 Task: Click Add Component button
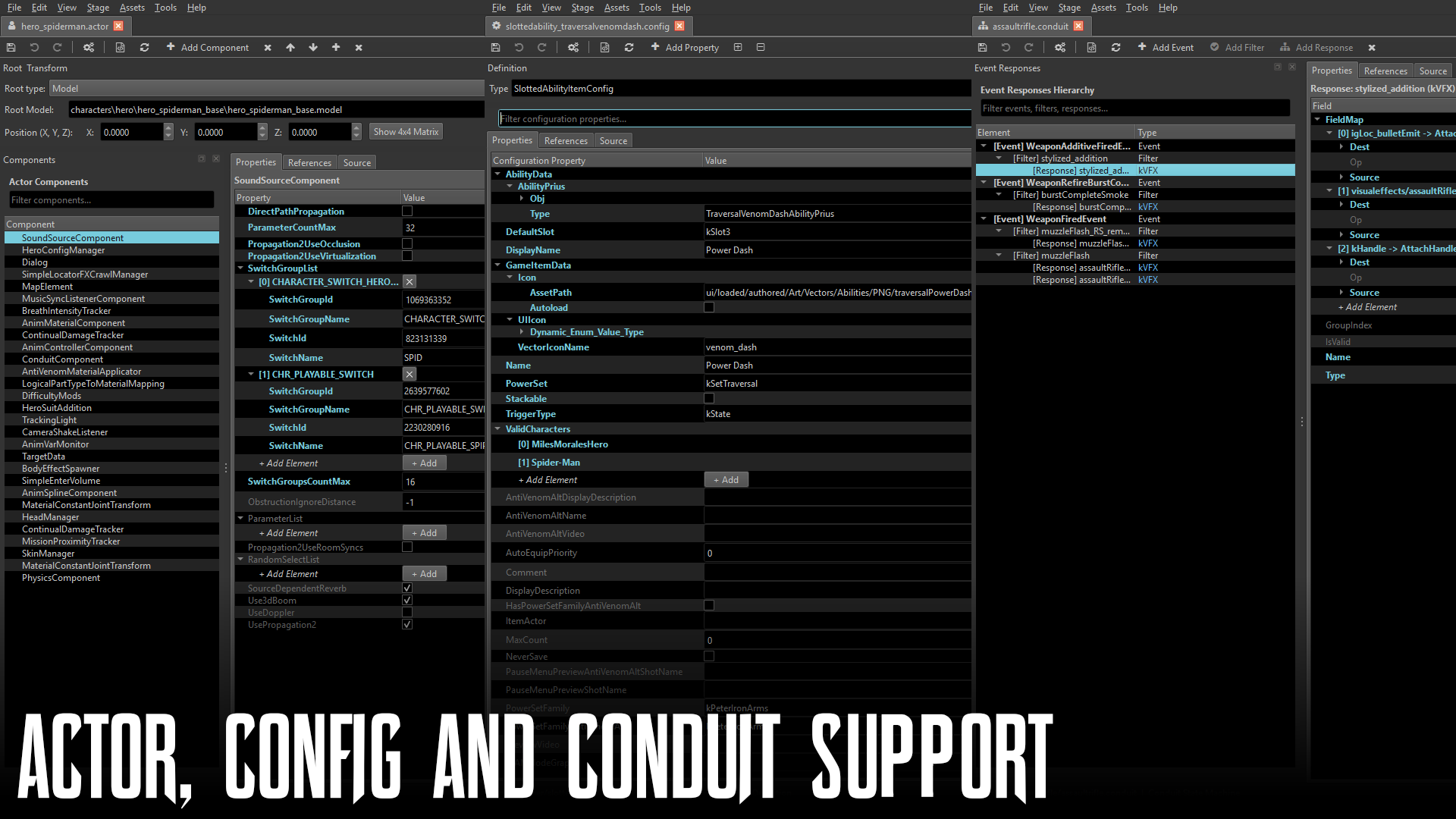pyautogui.click(x=207, y=47)
